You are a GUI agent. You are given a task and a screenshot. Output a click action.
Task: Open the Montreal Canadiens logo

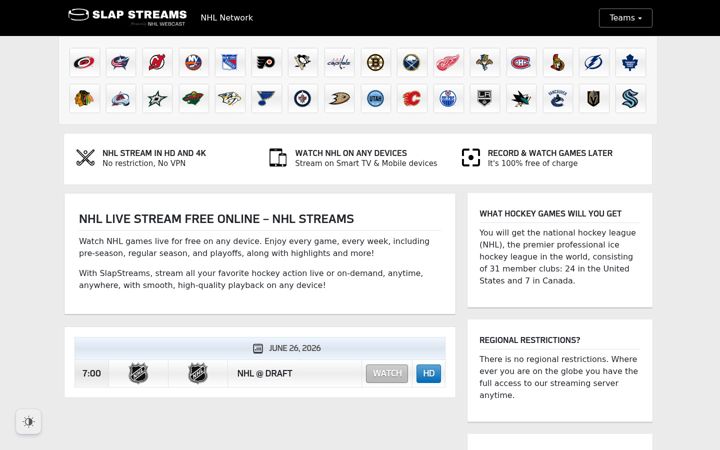click(521, 62)
